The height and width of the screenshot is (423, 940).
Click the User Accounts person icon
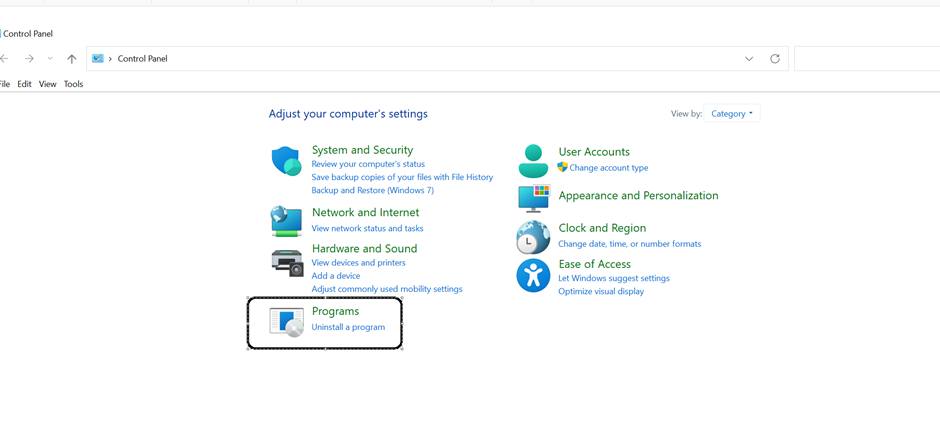point(533,161)
